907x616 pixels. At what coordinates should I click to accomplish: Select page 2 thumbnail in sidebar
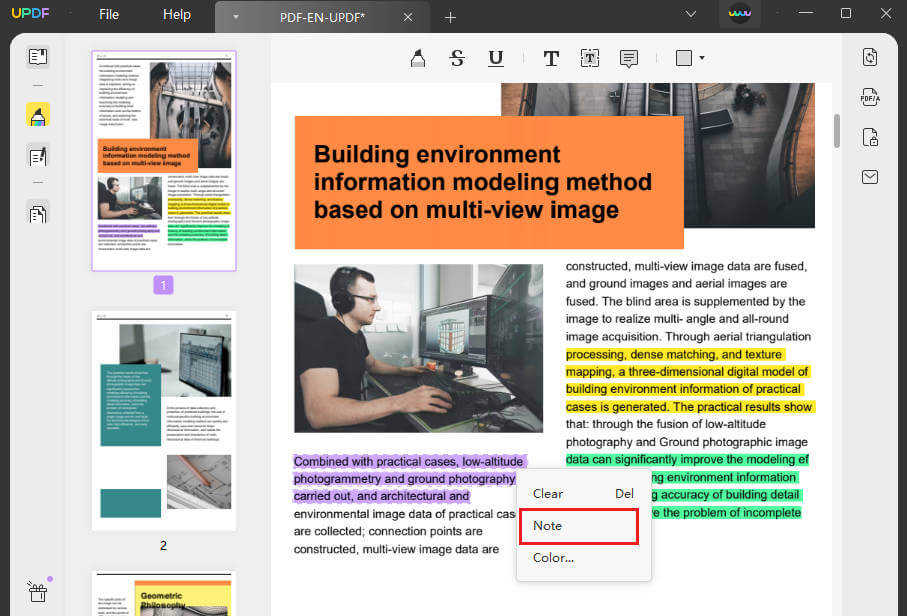[163, 418]
